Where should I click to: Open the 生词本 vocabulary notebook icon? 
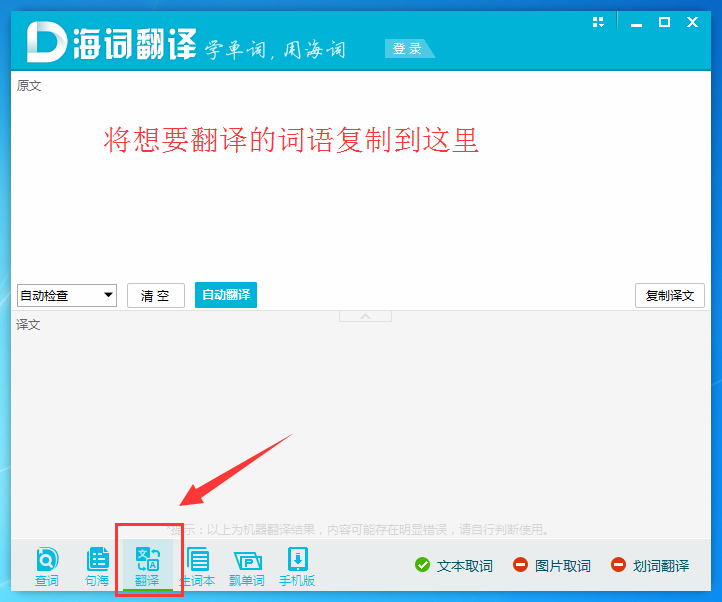(197, 565)
